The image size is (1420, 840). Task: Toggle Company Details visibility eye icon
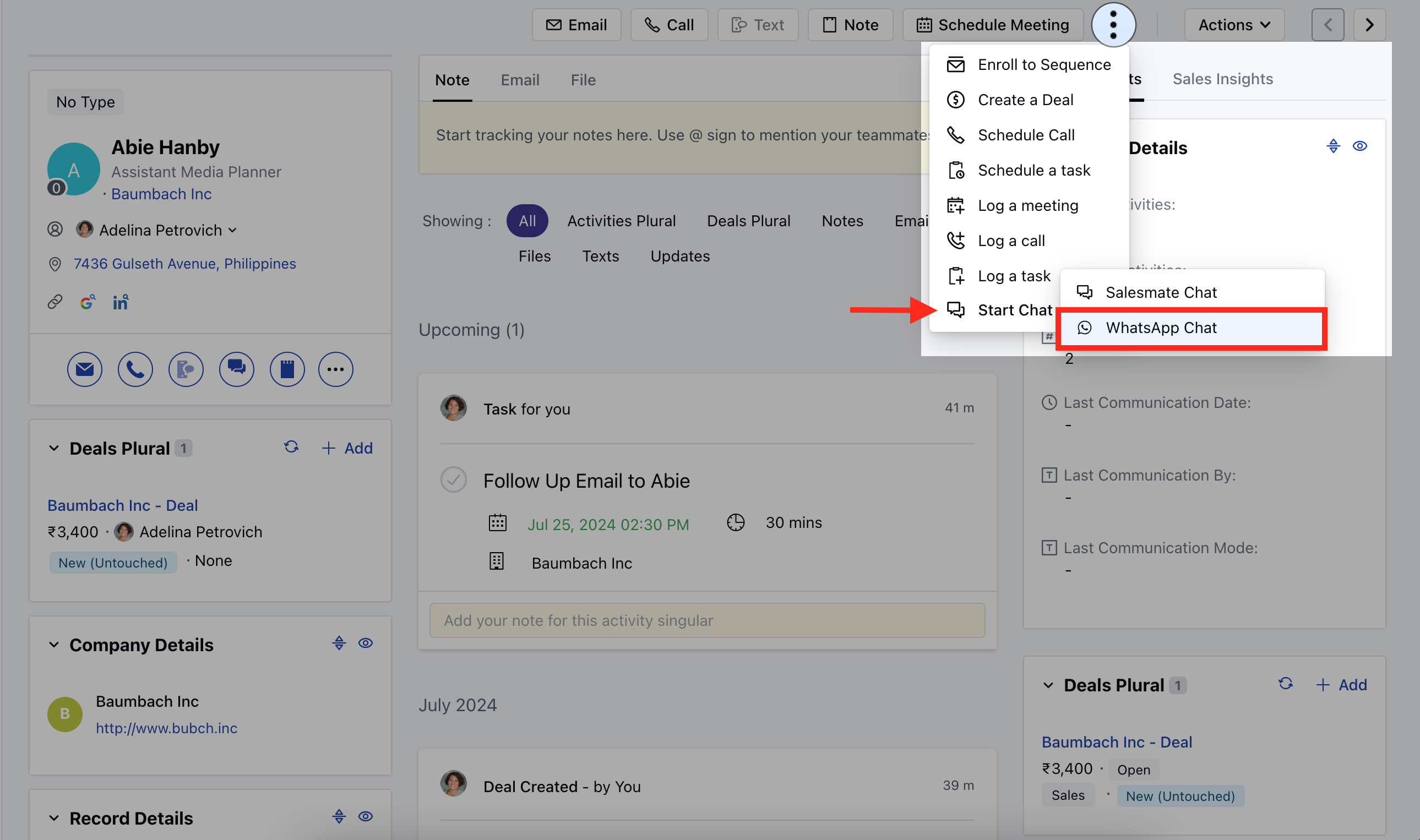point(366,643)
